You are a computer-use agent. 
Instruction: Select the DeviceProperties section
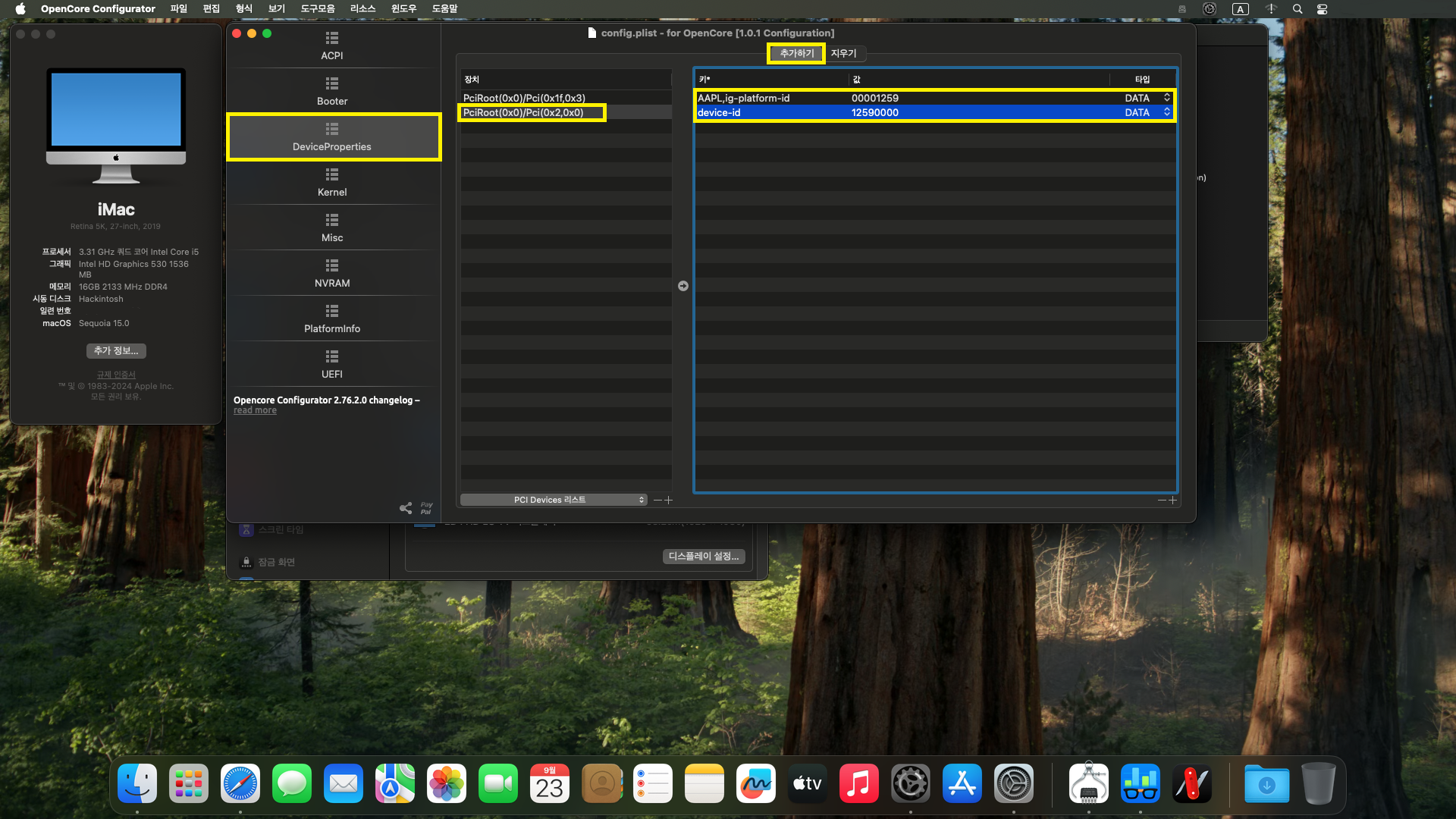tap(332, 136)
